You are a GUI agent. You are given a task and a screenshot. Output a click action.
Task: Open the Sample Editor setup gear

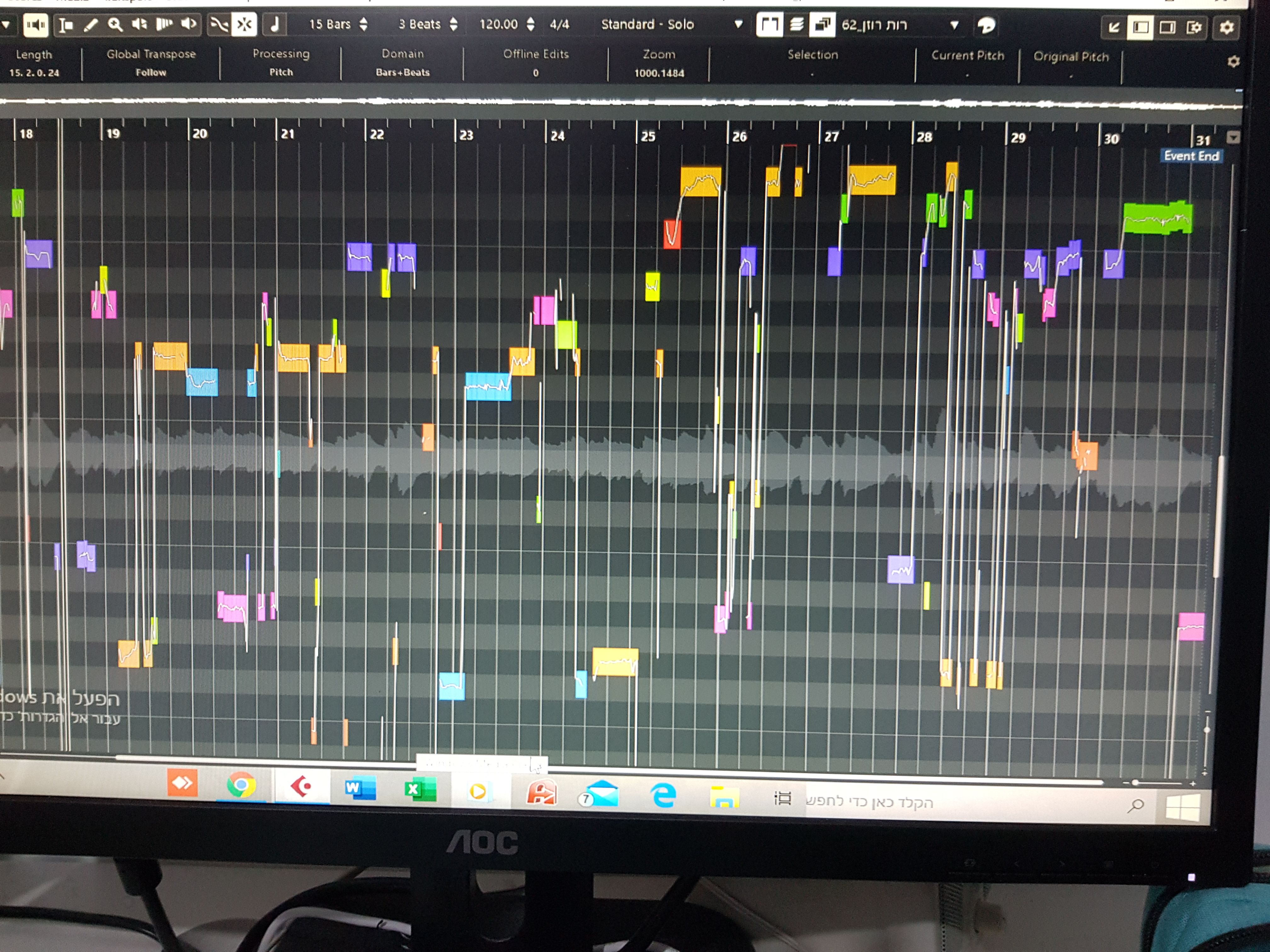pyautogui.click(x=1227, y=27)
